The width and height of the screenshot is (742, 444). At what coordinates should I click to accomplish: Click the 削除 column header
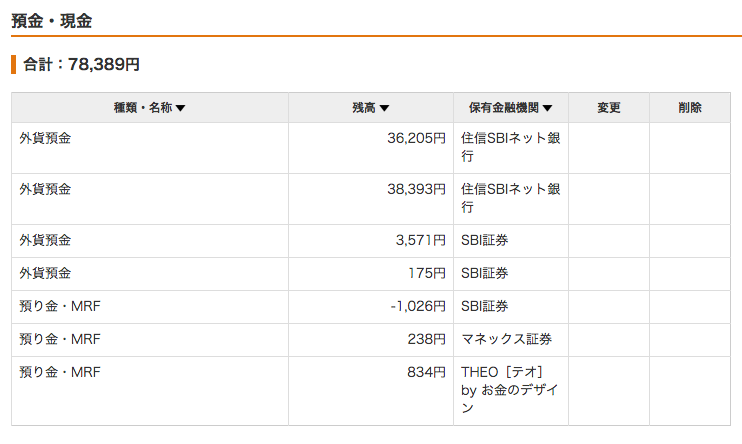(x=690, y=108)
